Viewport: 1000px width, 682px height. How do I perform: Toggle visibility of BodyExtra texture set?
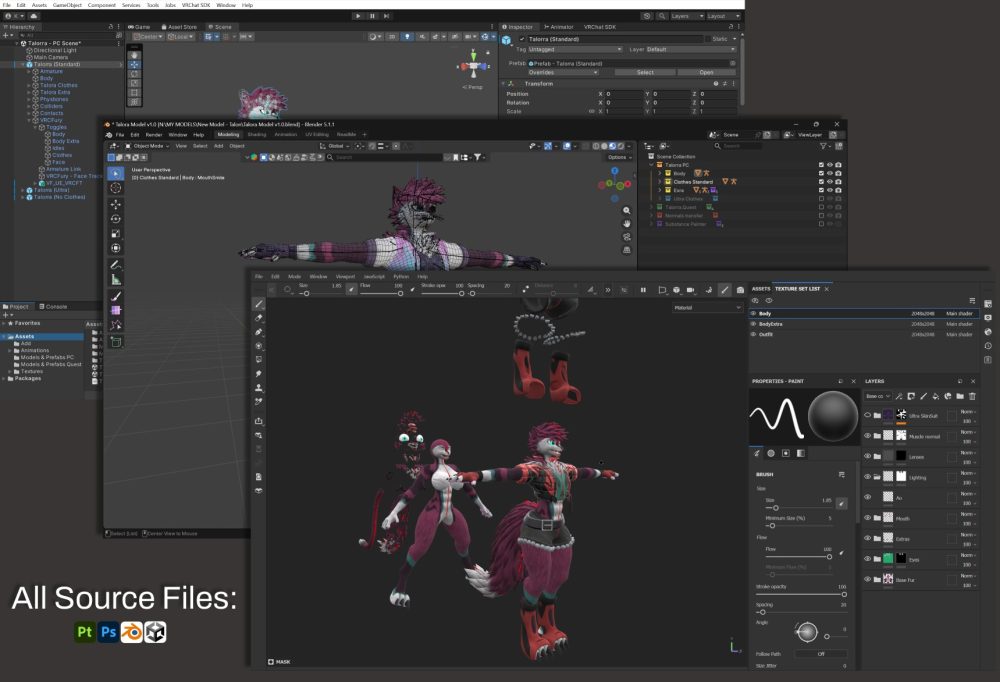point(753,324)
